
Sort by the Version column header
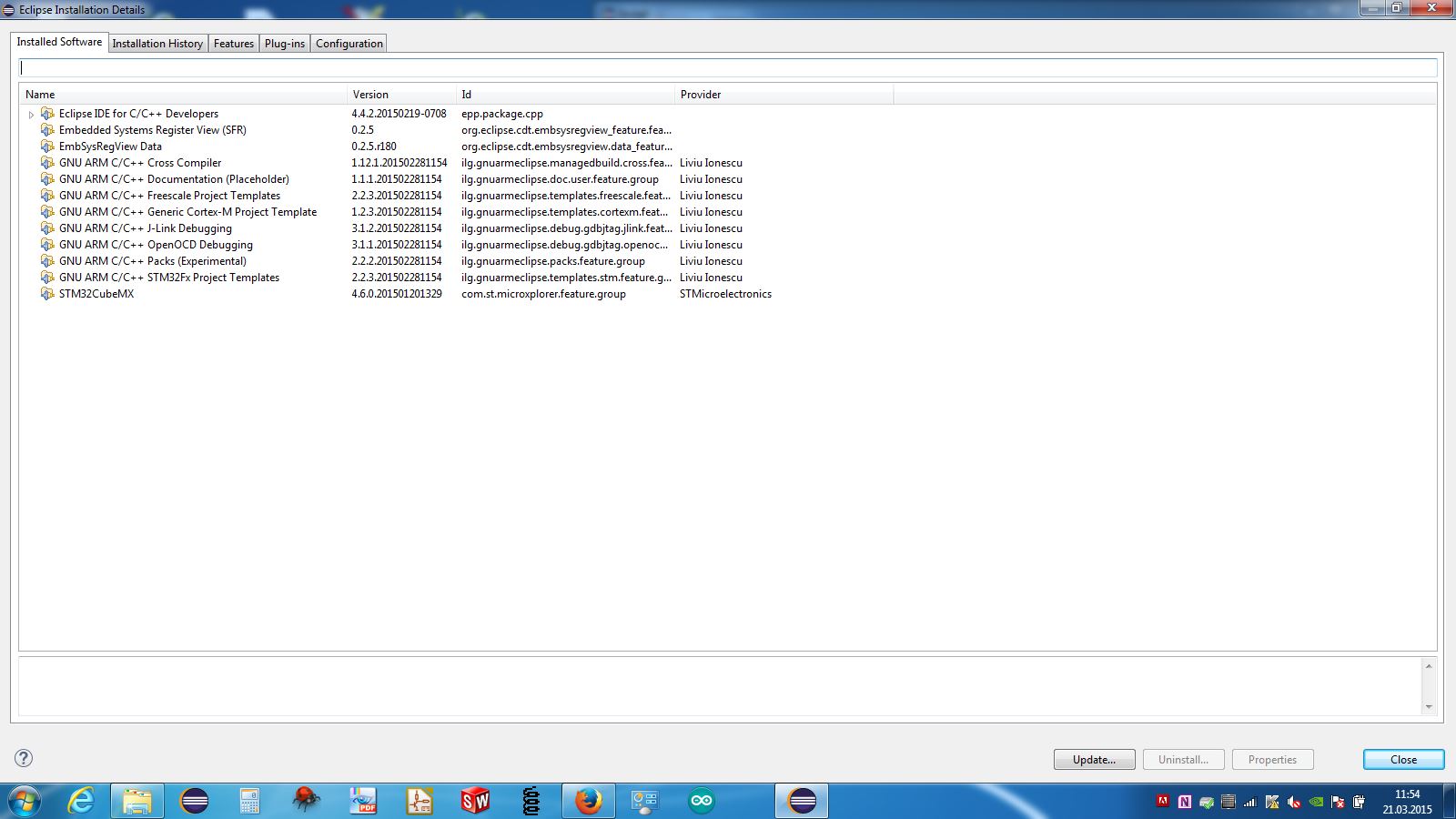401,95
